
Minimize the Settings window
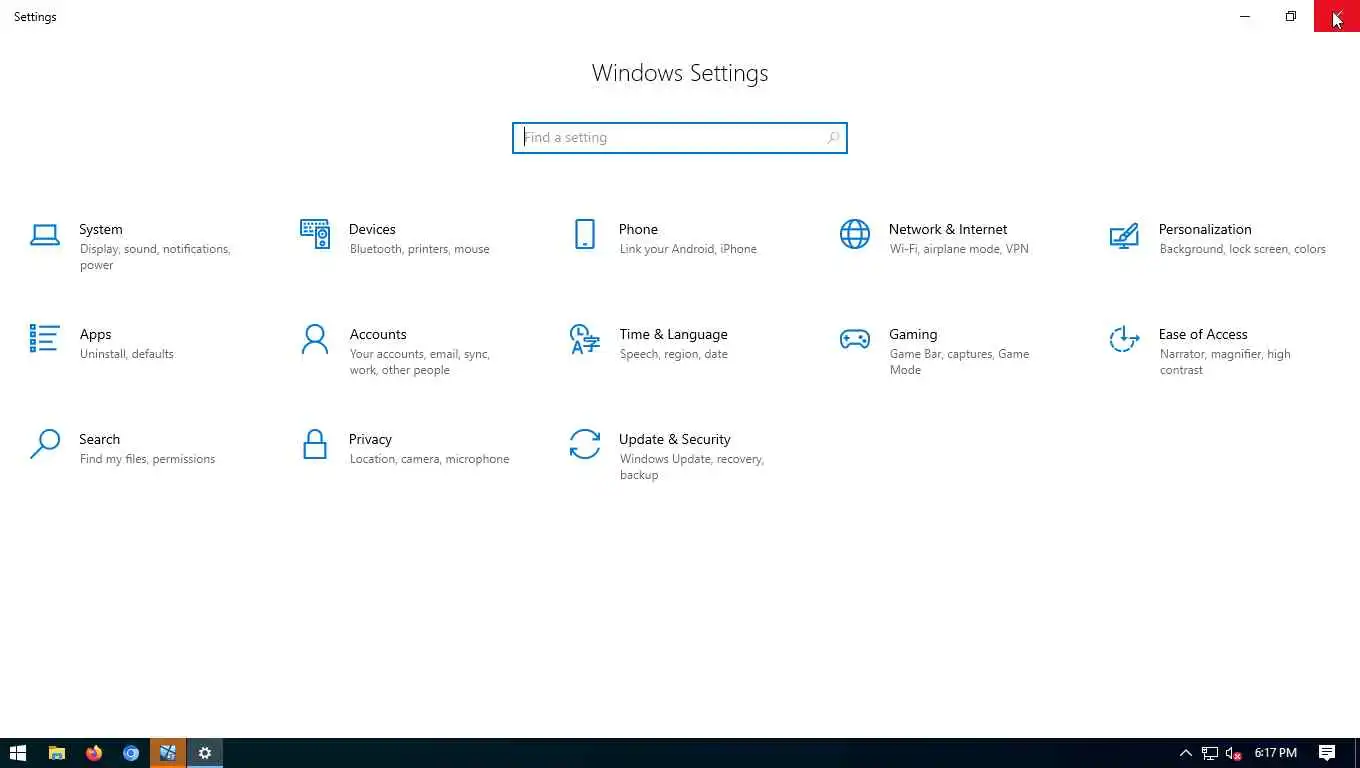tap(1245, 16)
